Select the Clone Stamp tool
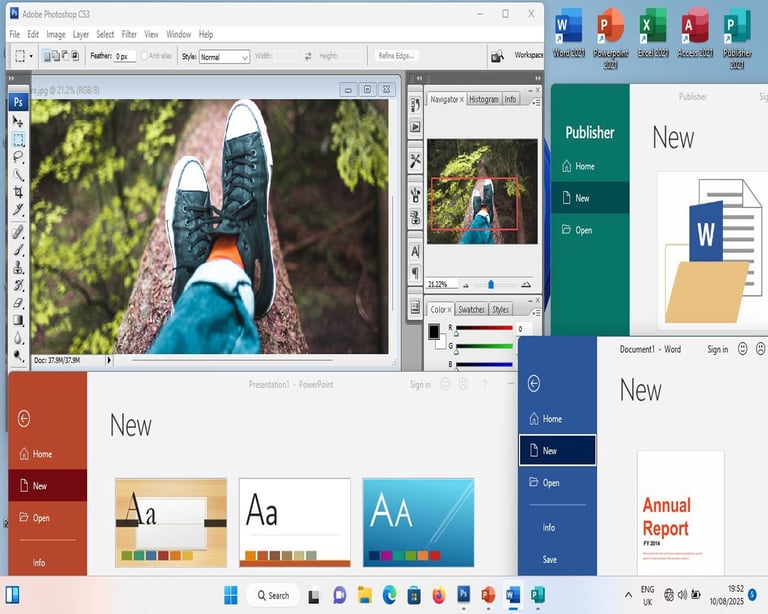The image size is (768, 614). click(18, 267)
